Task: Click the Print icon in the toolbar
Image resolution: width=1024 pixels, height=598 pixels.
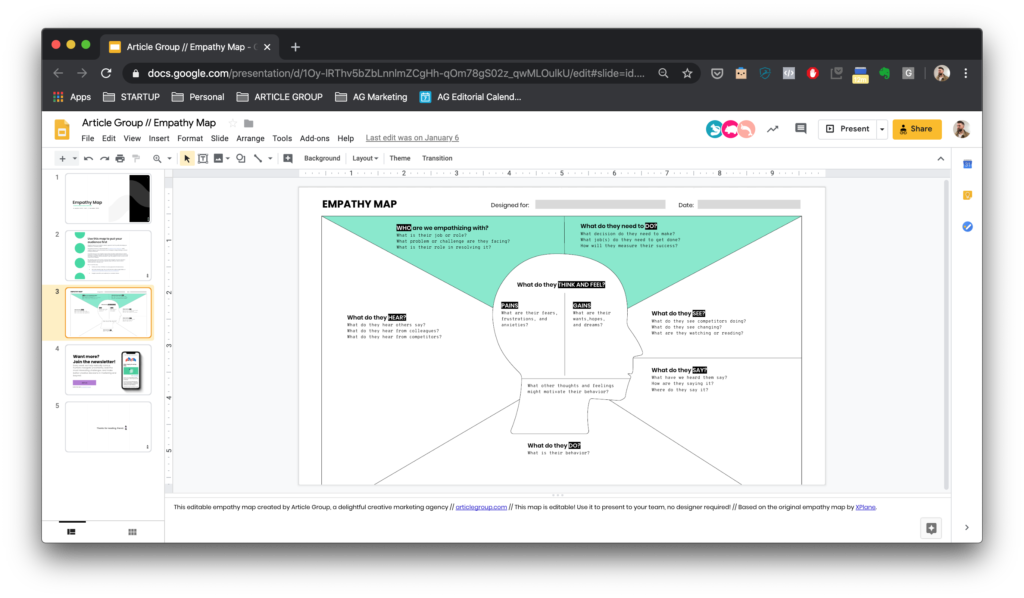Action: pos(120,159)
